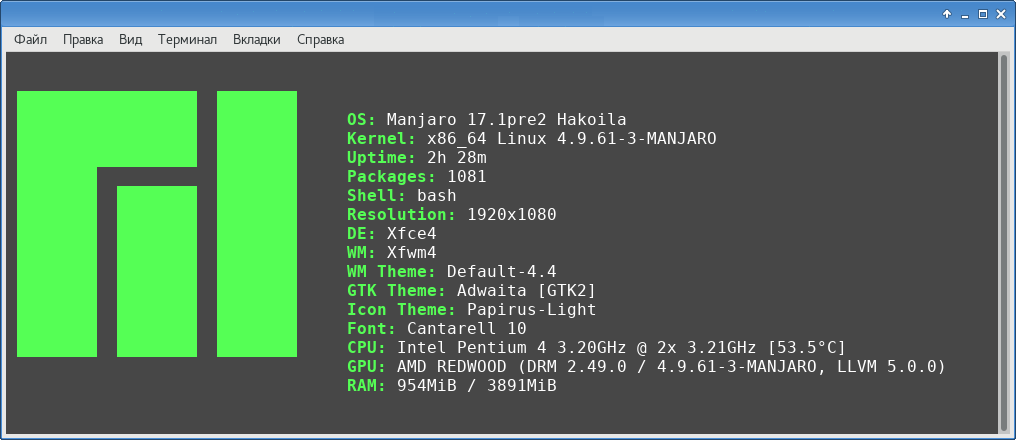Image resolution: width=1016 pixels, height=440 pixels.
Task: Maximize the terminal window
Action: (x=983, y=14)
